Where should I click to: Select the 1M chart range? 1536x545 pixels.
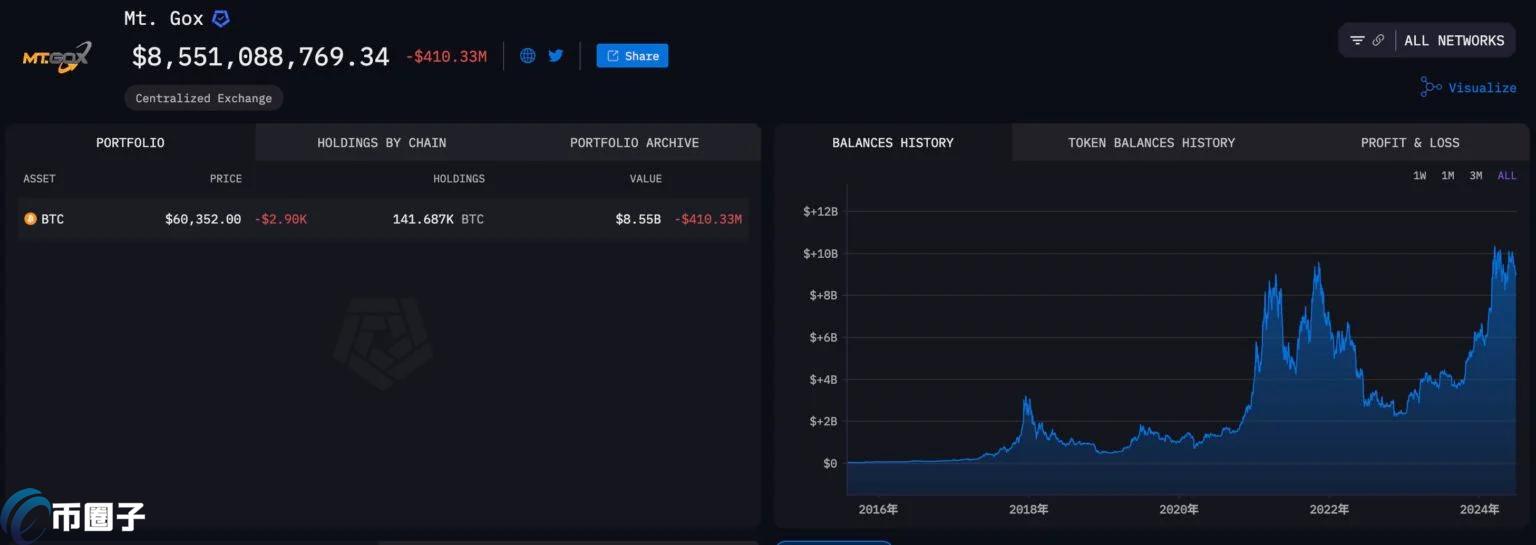coord(1447,175)
